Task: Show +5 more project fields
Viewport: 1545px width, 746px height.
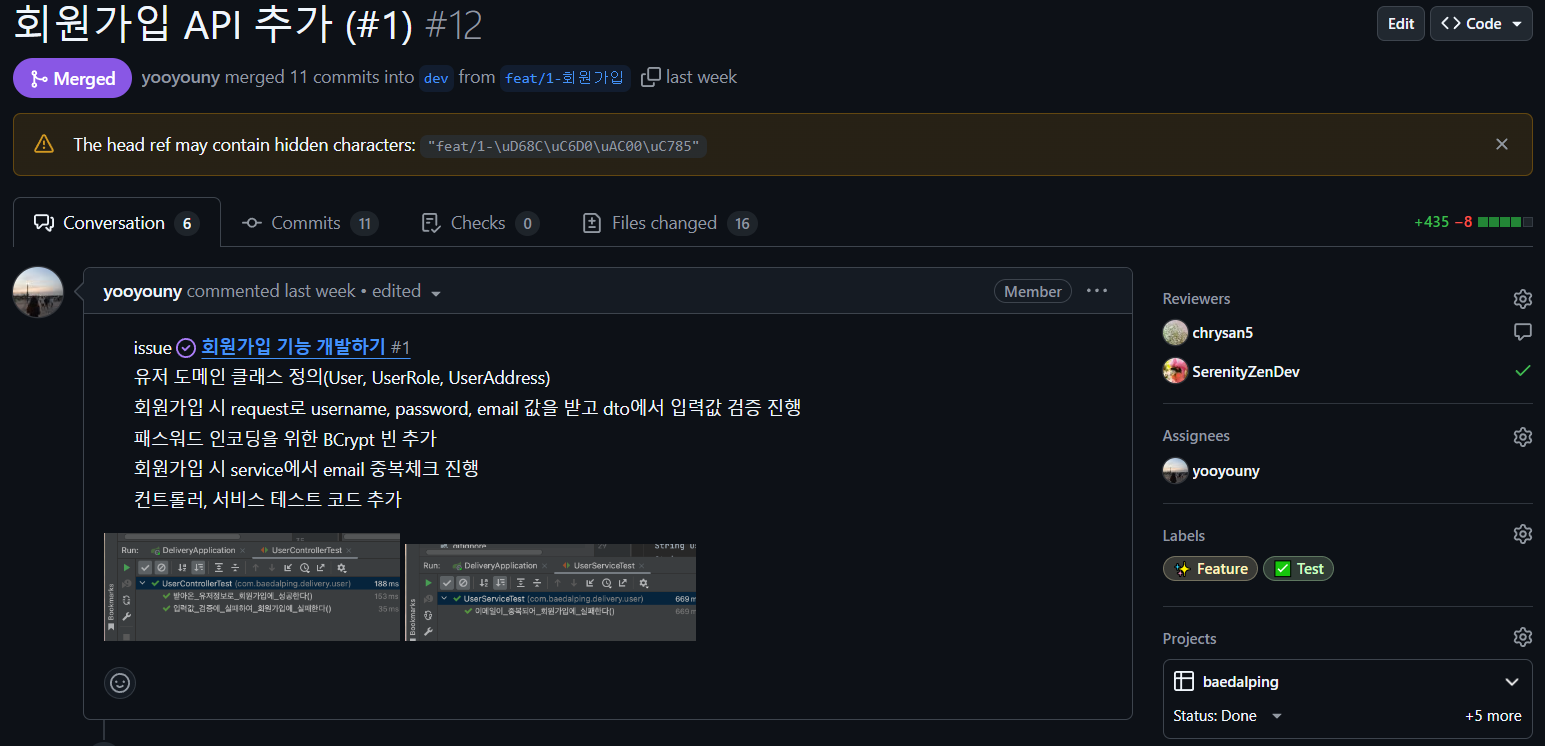Action: click(x=1493, y=716)
